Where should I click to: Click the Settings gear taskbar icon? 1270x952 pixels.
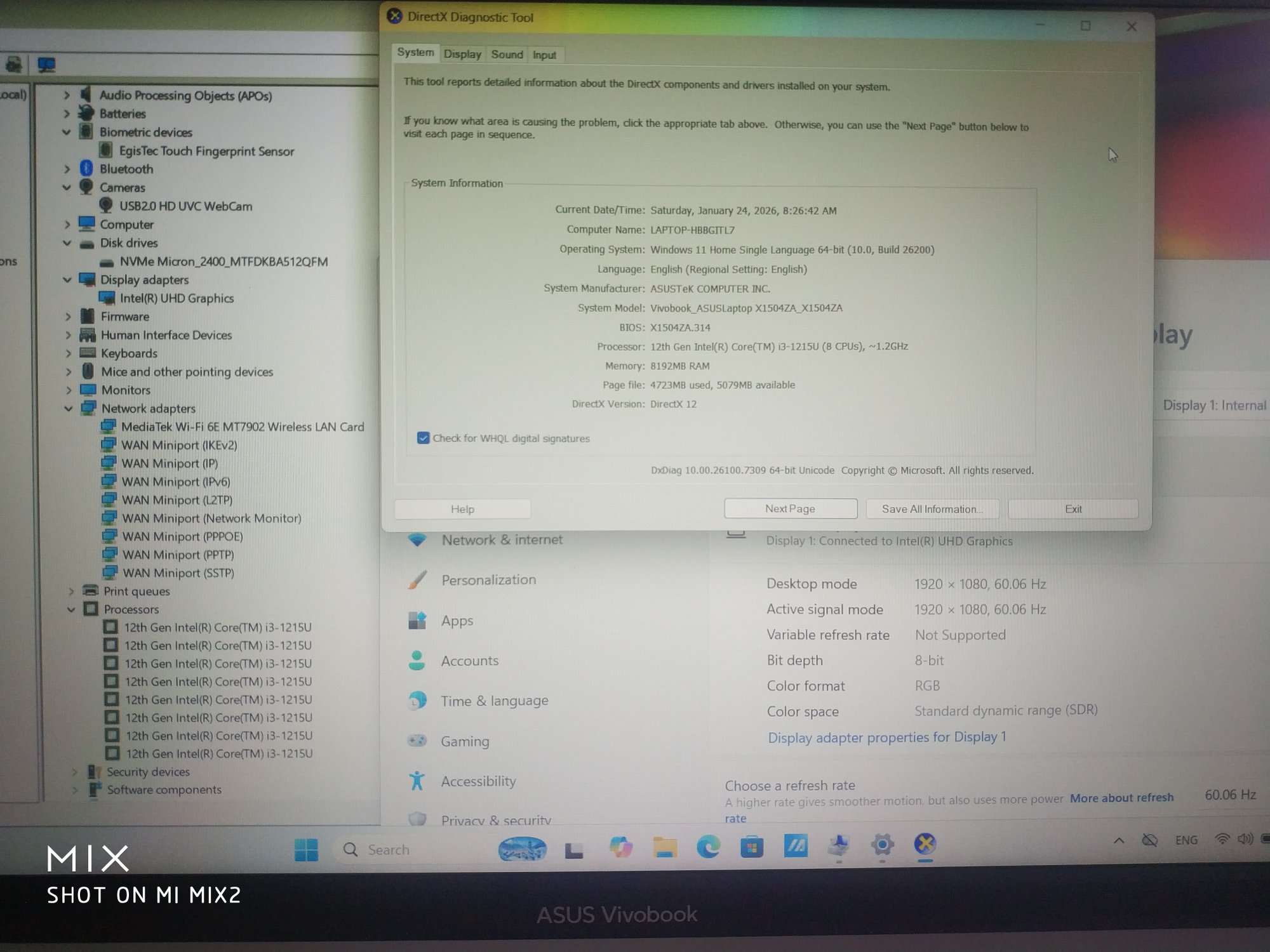click(x=882, y=845)
